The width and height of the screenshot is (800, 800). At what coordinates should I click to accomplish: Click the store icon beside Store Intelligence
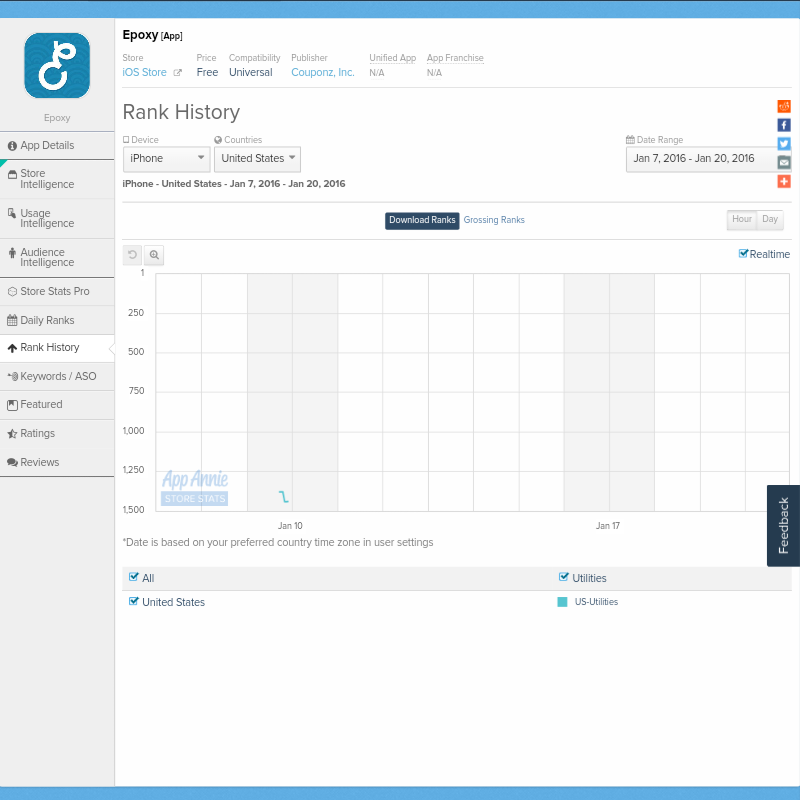click(12, 174)
